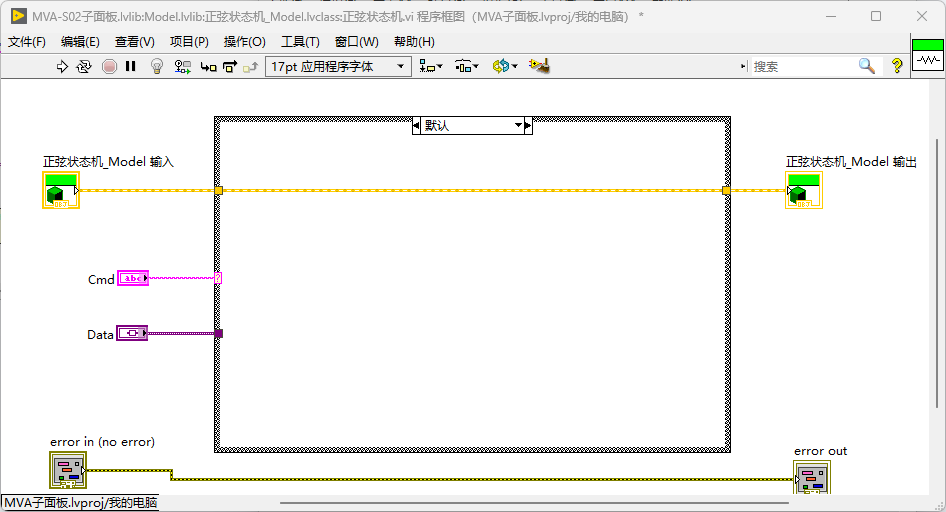Click the Abort Execution stop button
Screen dimensions: 946x512
(x=109, y=66)
